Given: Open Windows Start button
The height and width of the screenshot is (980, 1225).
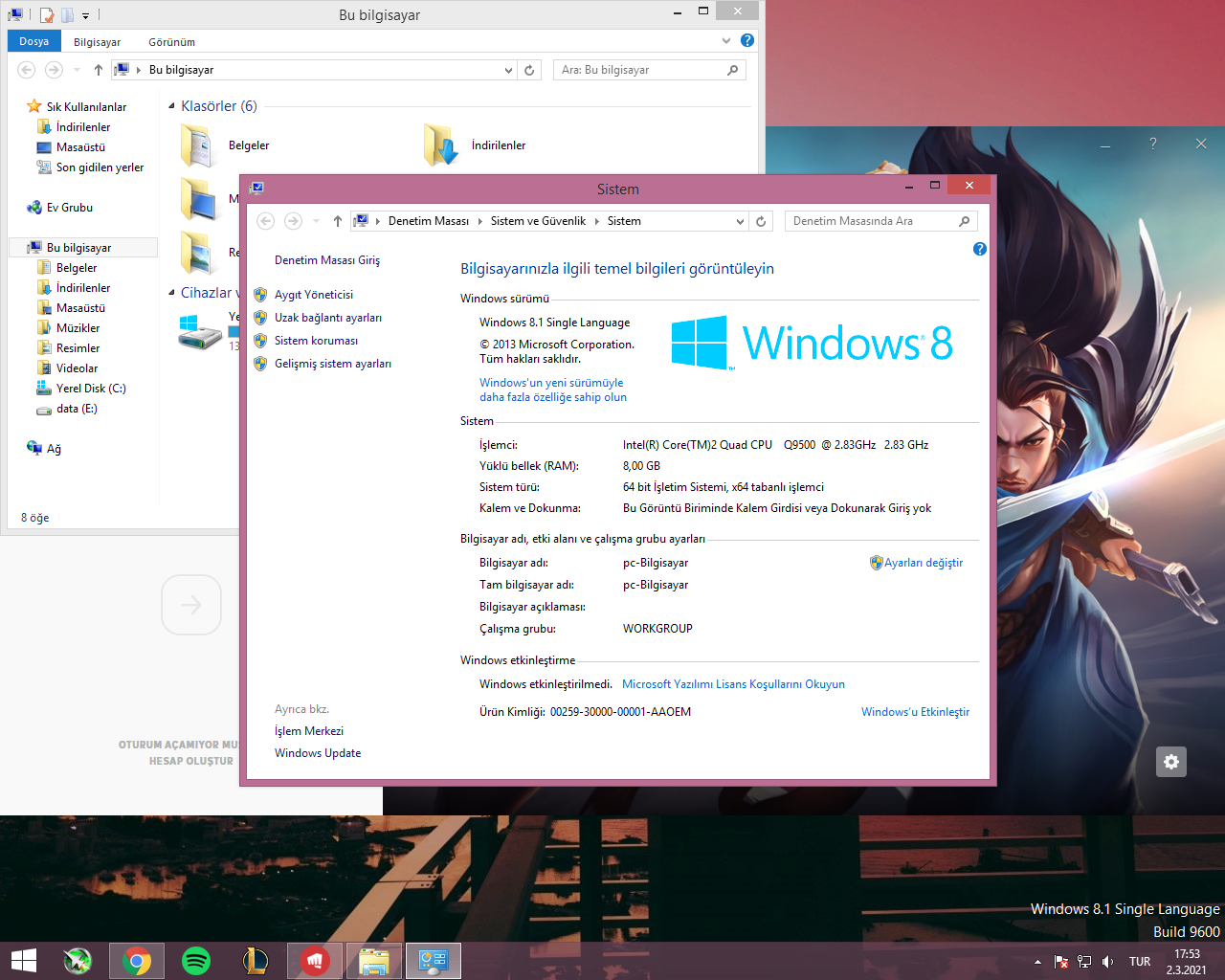Looking at the screenshot, I should (x=23, y=961).
